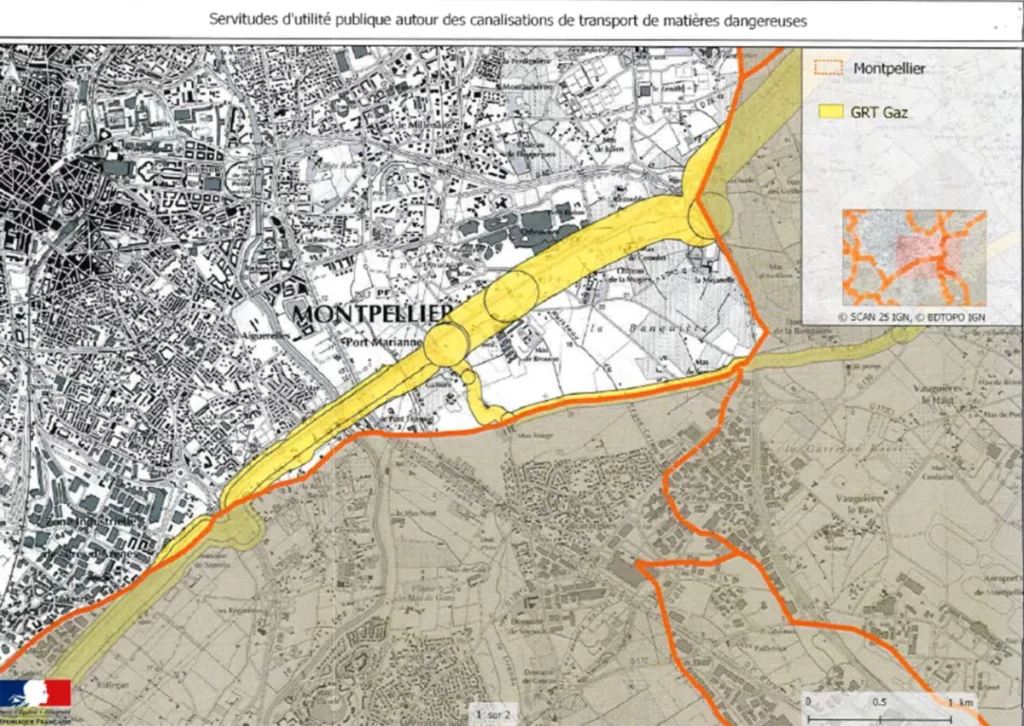Image resolution: width=1024 pixels, height=726 pixels.
Task: Click the 'Montpellier' legend text
Action: pos(889,68)
